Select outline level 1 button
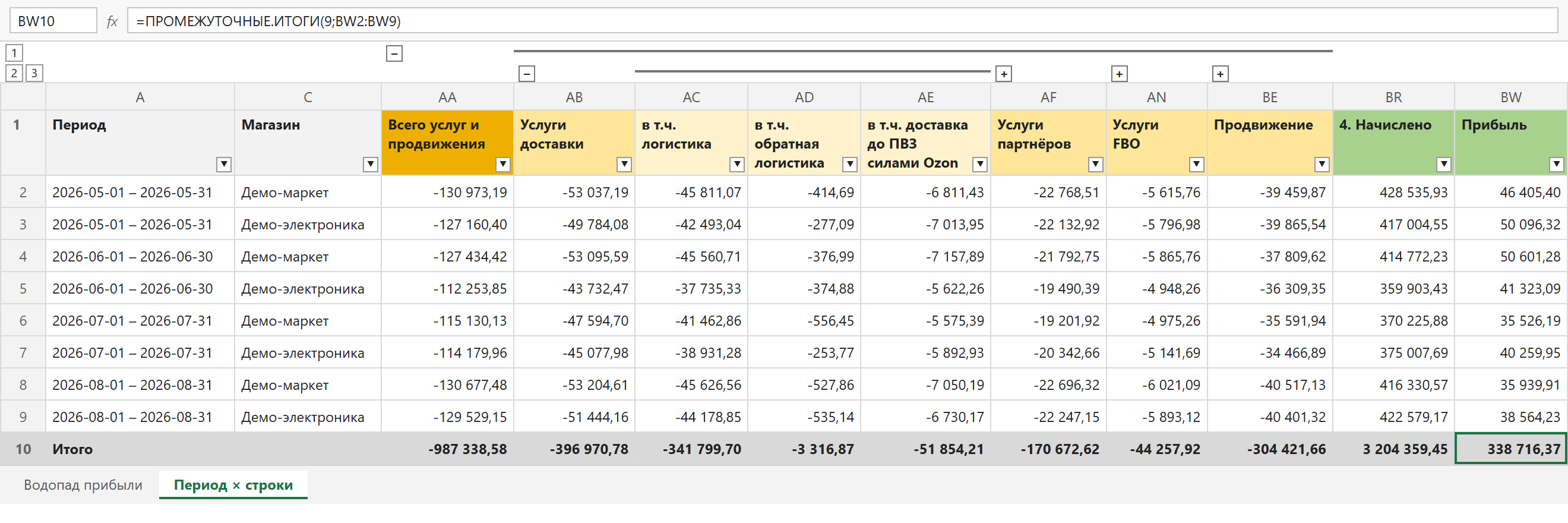The width and height of the screenshot is (1568, 523). (14, 53)
